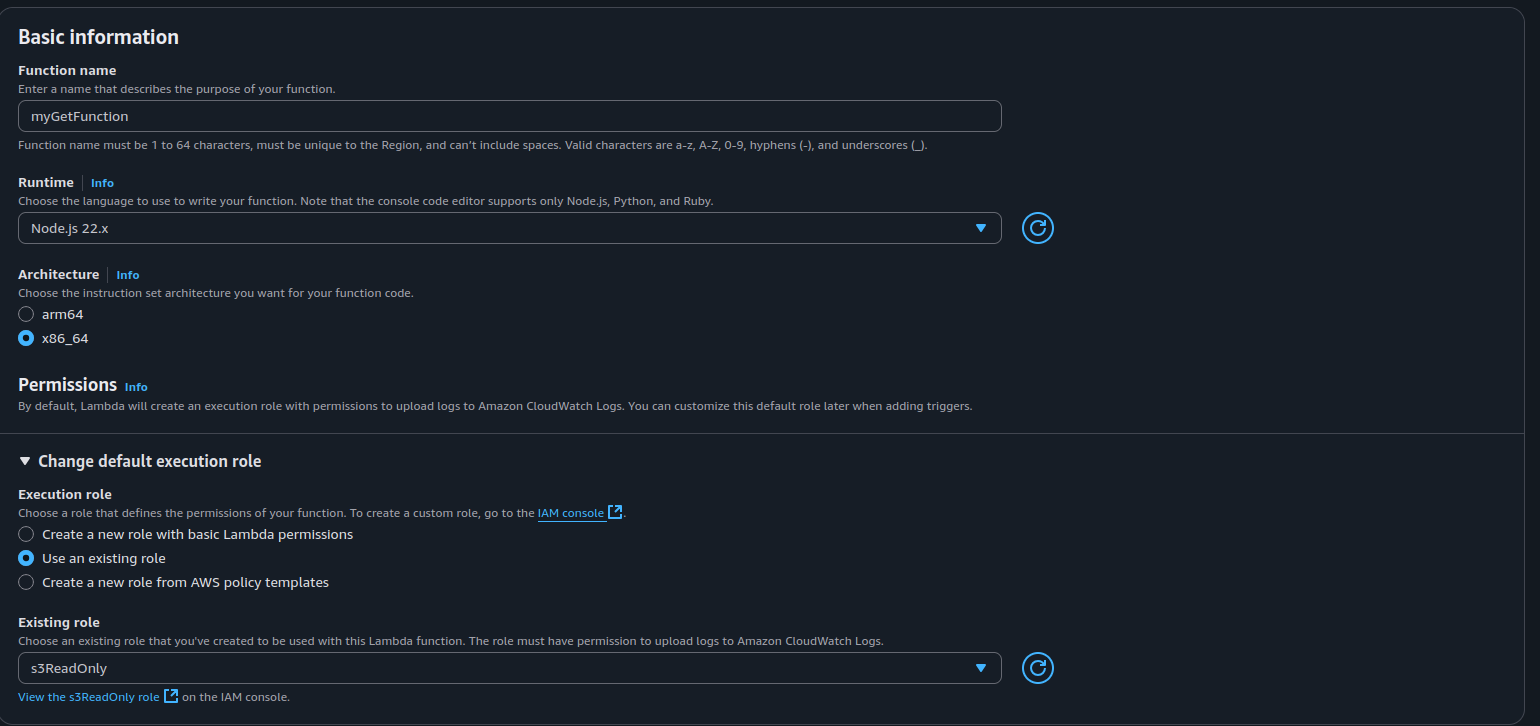Click external link icon beside IAM console

click(x=615, y=513)
